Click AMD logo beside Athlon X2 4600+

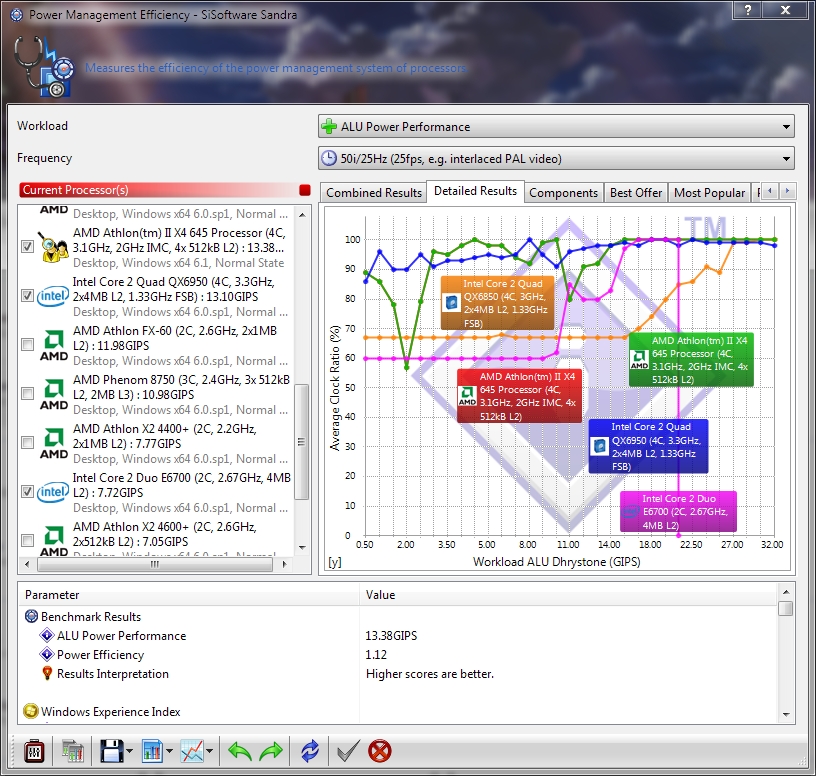pyautogui.click(x=54, y=541)
